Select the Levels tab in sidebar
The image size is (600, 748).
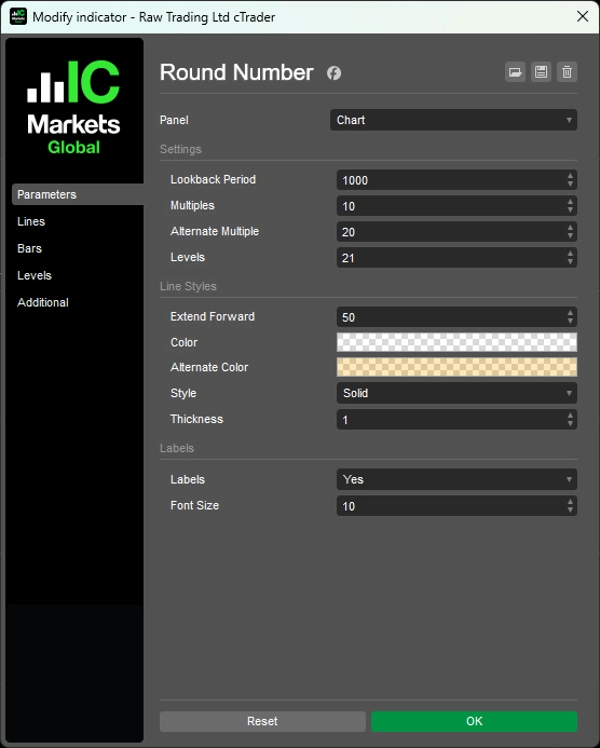point(34,276)
